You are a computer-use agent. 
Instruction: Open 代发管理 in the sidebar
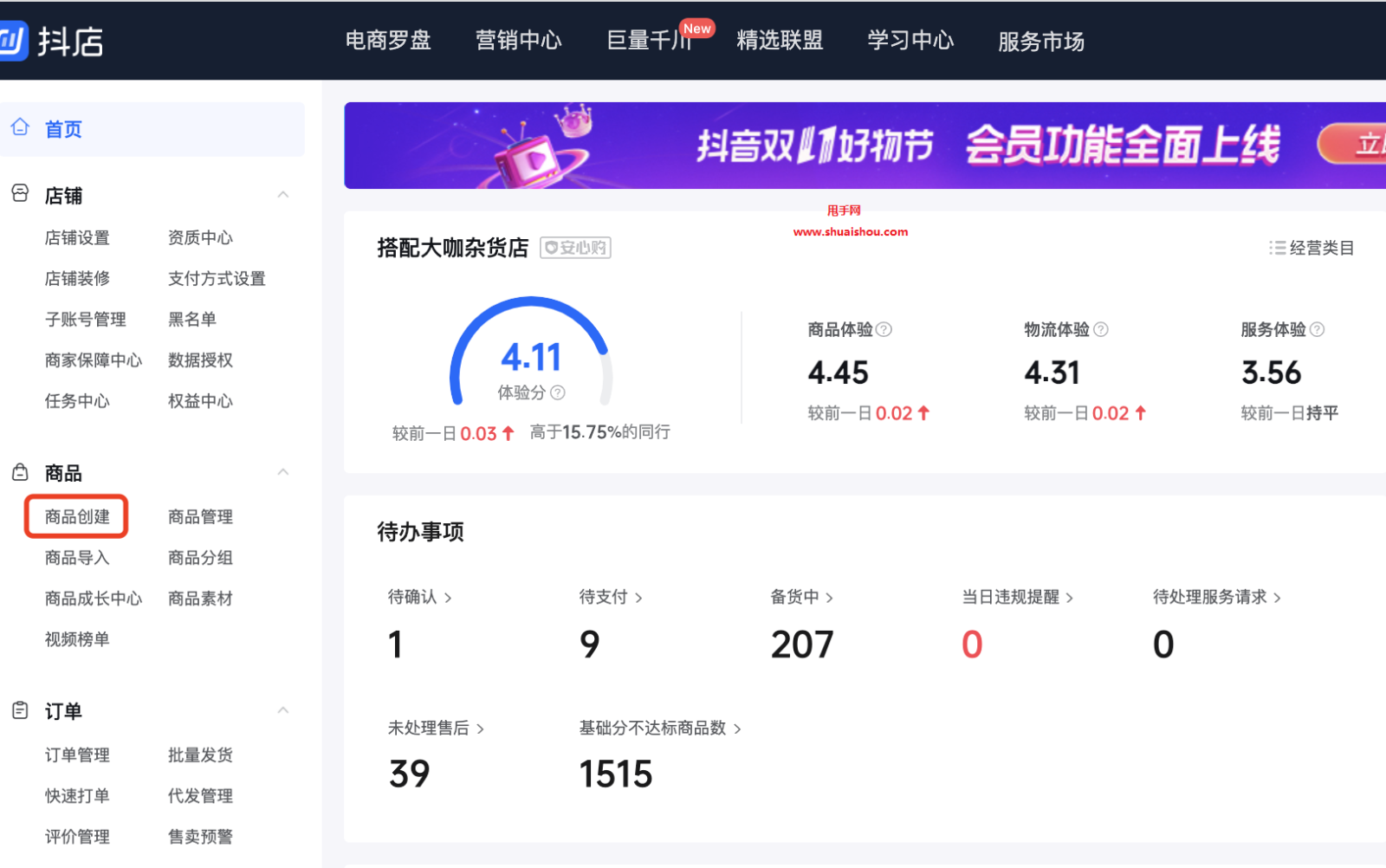coord(200,796)
